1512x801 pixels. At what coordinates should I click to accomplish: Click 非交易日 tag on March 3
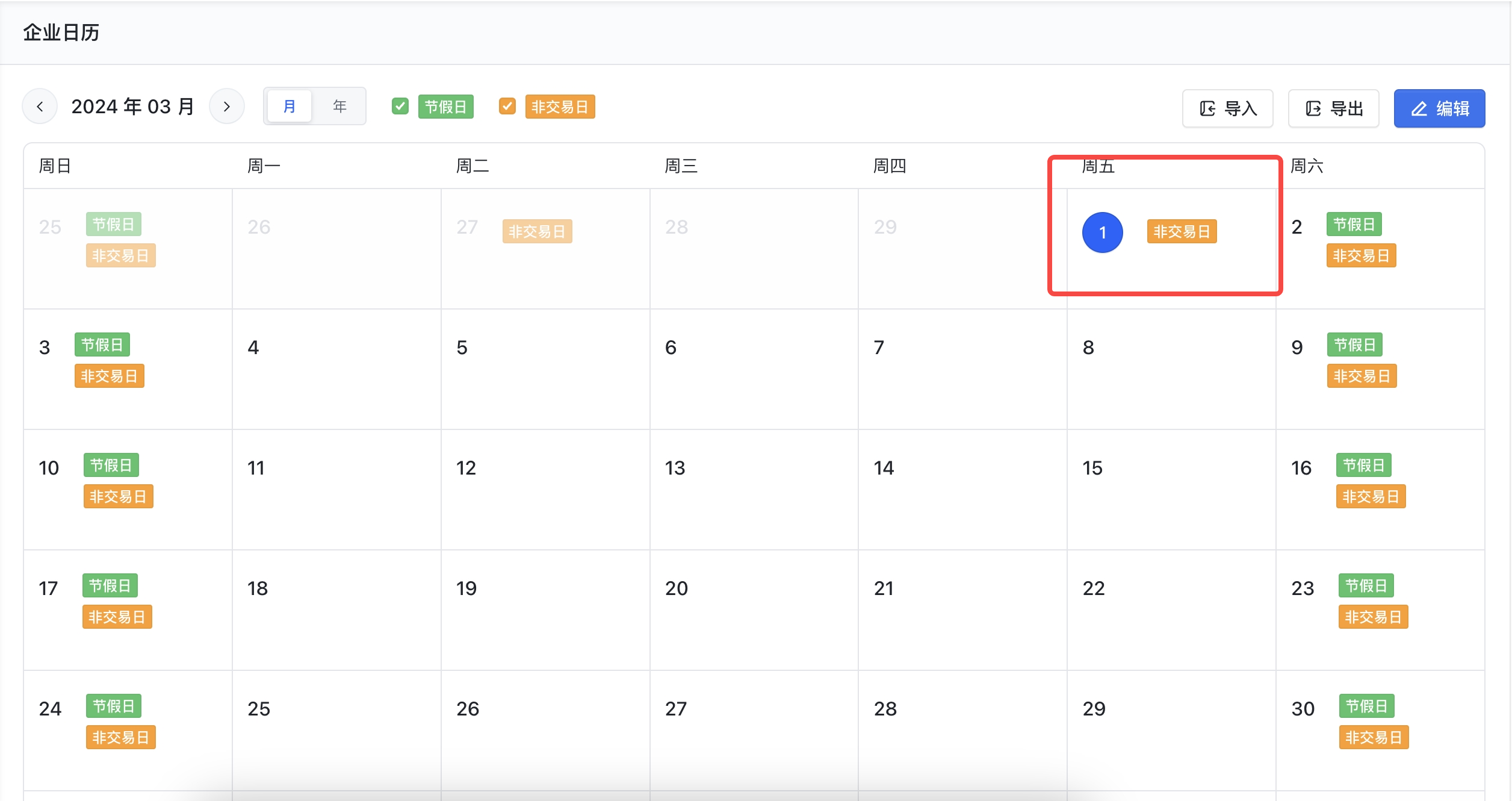tap(110, 376)
